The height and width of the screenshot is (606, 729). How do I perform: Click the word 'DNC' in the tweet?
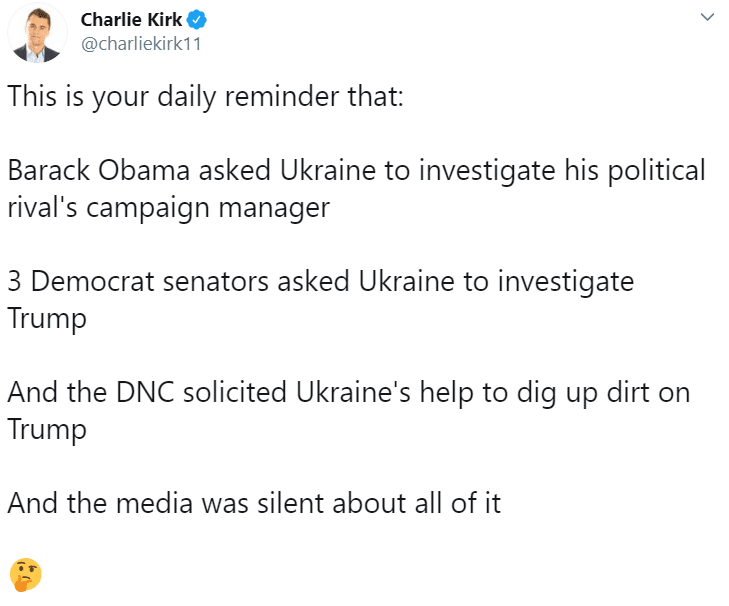click(x=145, y=392)
